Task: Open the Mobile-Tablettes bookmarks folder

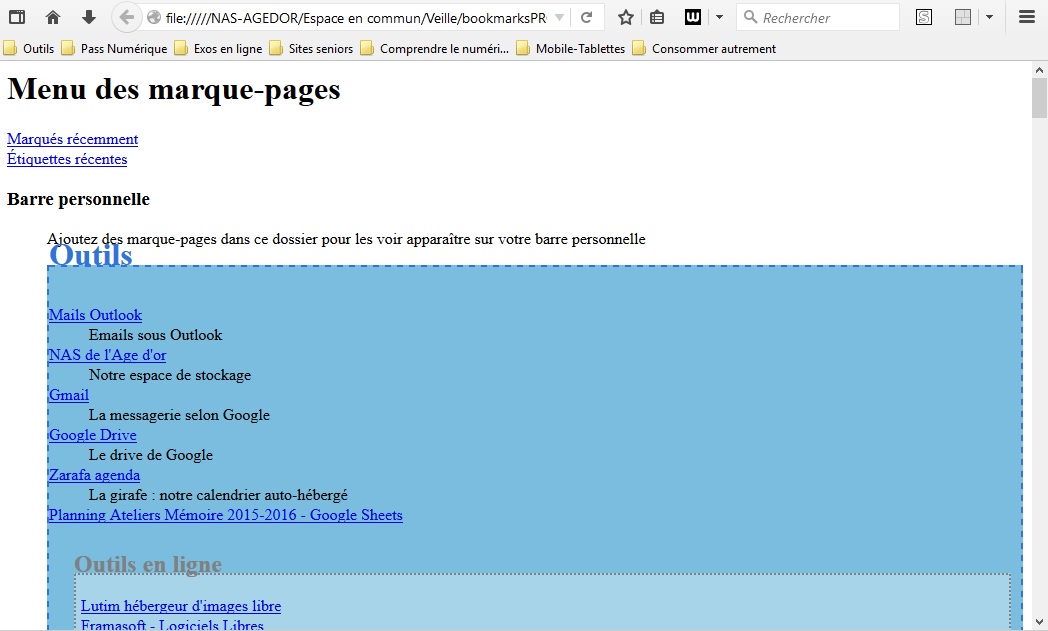Action: point(580,47)
